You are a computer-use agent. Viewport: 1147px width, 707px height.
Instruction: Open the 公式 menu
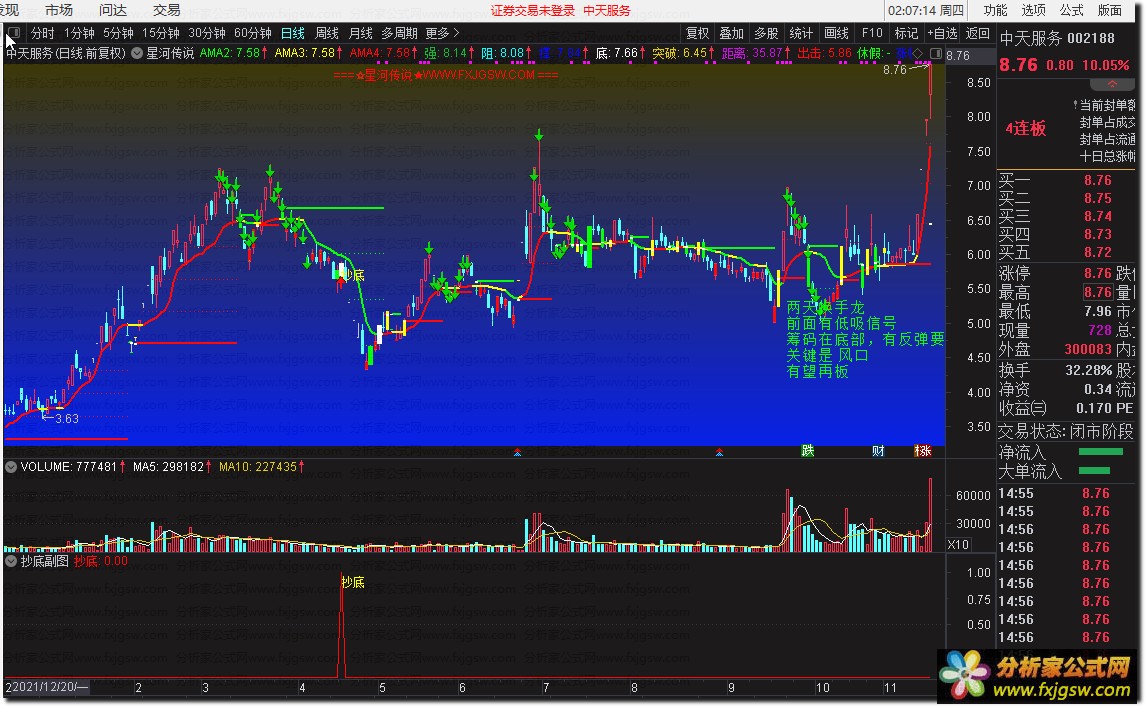point(1071,10)
